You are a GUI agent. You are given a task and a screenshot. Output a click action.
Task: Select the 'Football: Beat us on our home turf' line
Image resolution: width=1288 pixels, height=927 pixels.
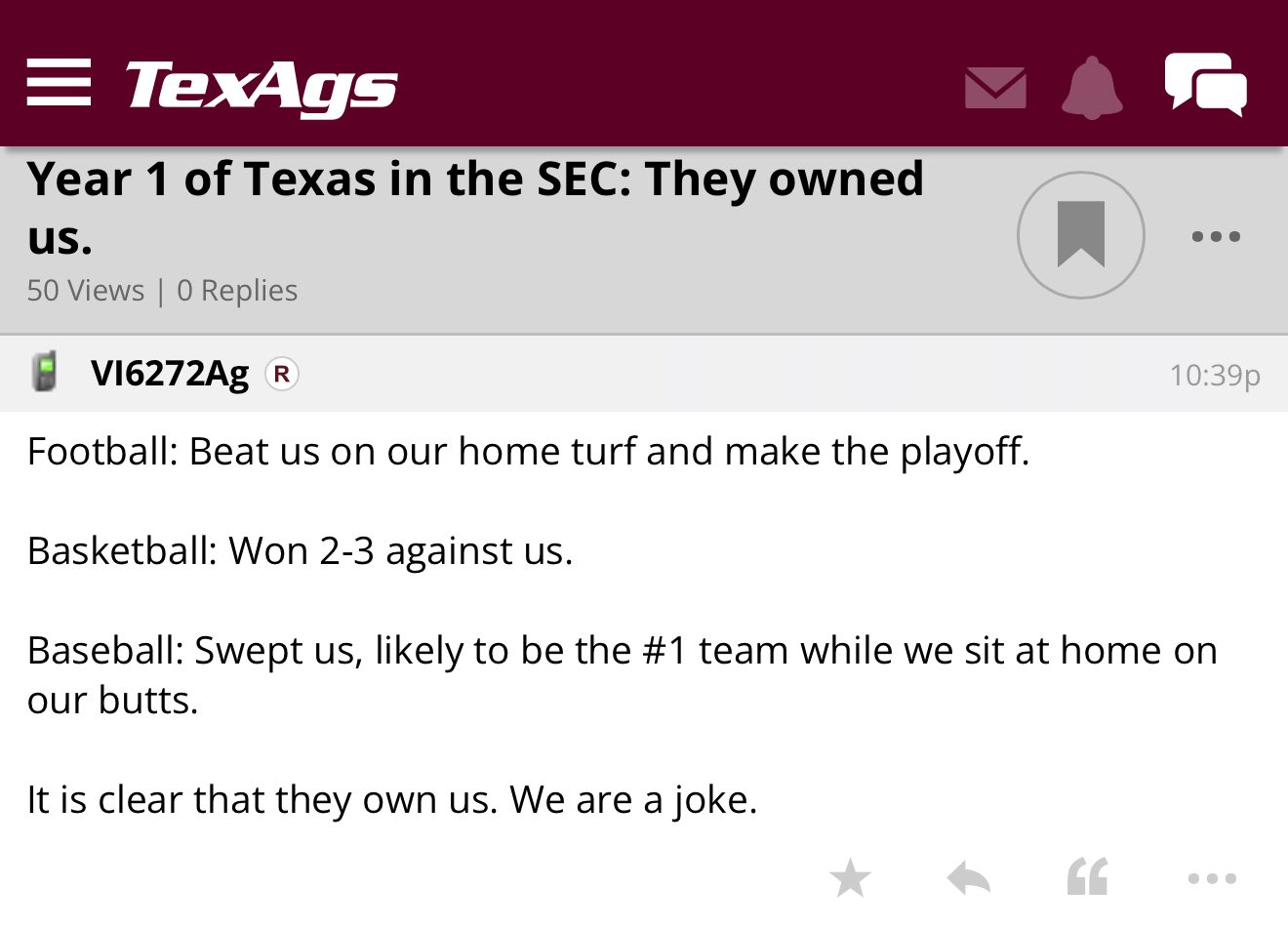tap(528, 452)
